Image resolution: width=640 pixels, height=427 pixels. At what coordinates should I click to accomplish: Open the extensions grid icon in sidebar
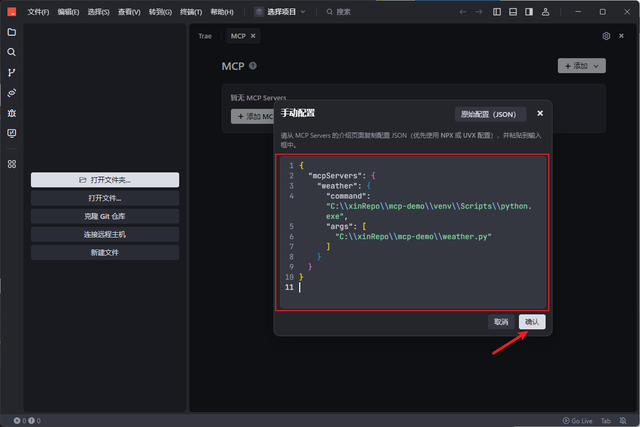tap(12, 164)
